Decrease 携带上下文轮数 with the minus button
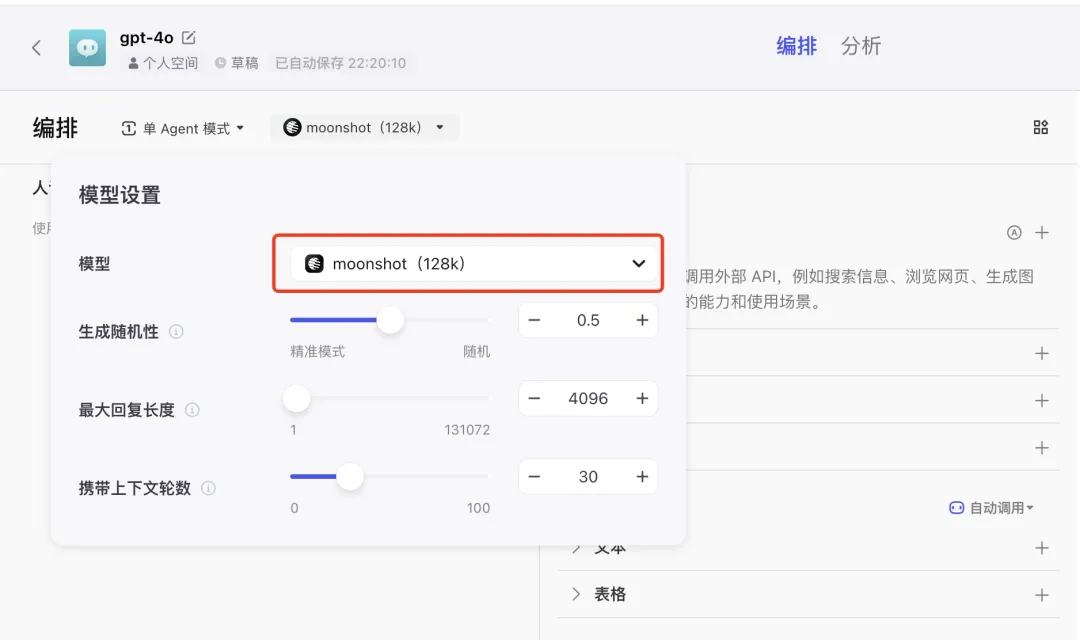The image size is (1080, 640). tap(534, 477)
